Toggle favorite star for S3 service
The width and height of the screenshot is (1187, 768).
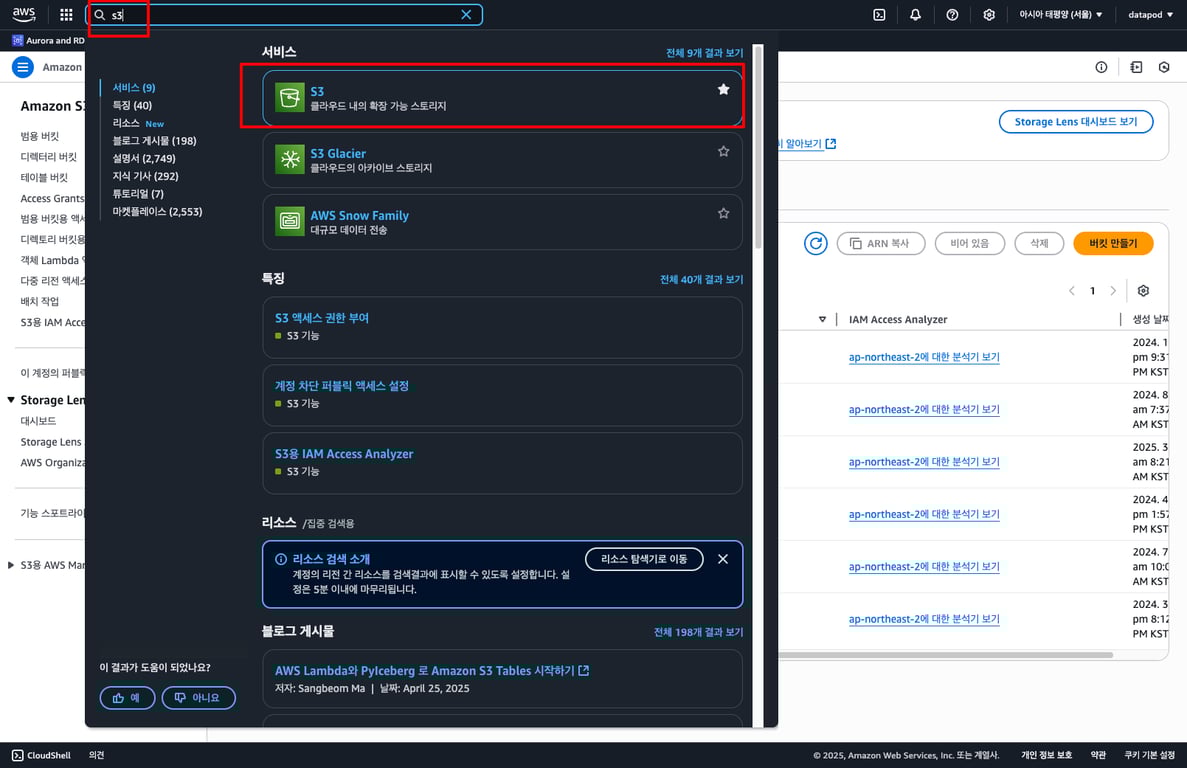click(724, 89)
